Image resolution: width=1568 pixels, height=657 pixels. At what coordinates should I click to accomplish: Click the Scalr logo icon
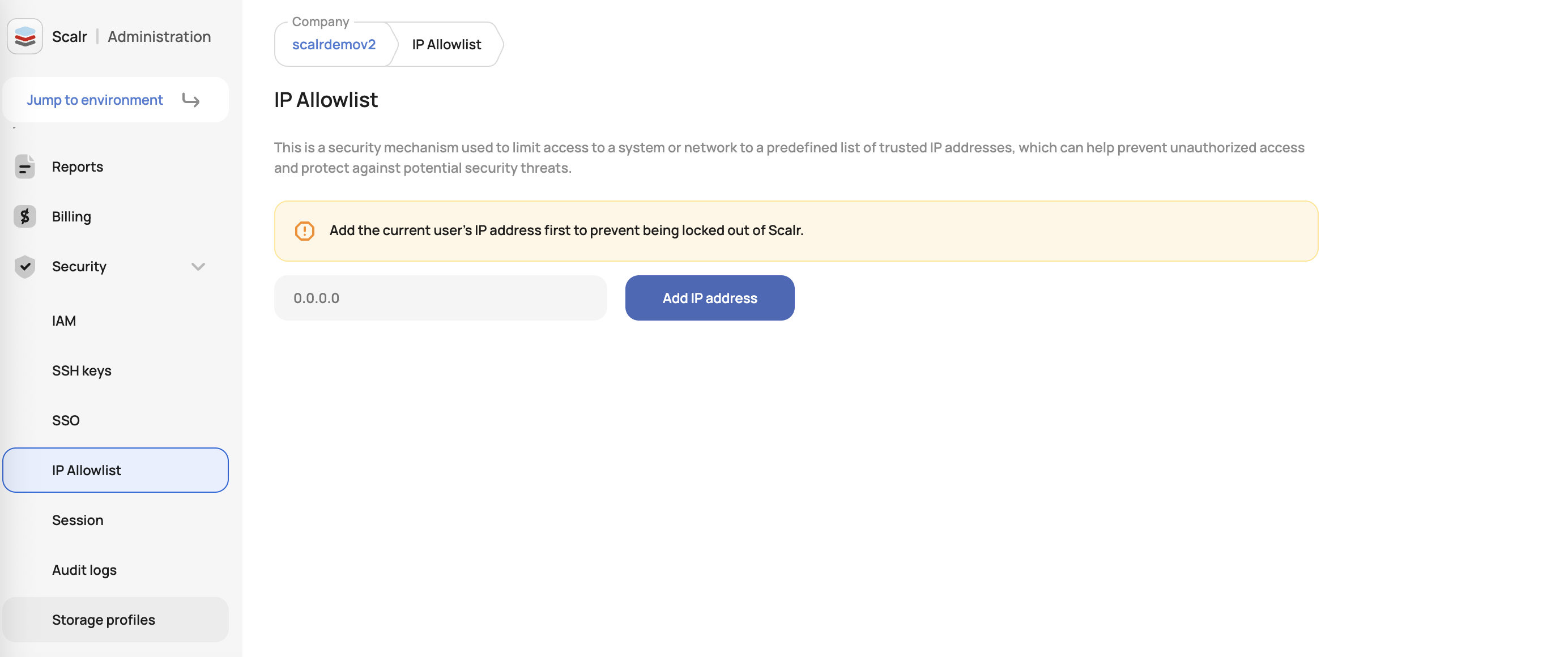coord(25,36)
